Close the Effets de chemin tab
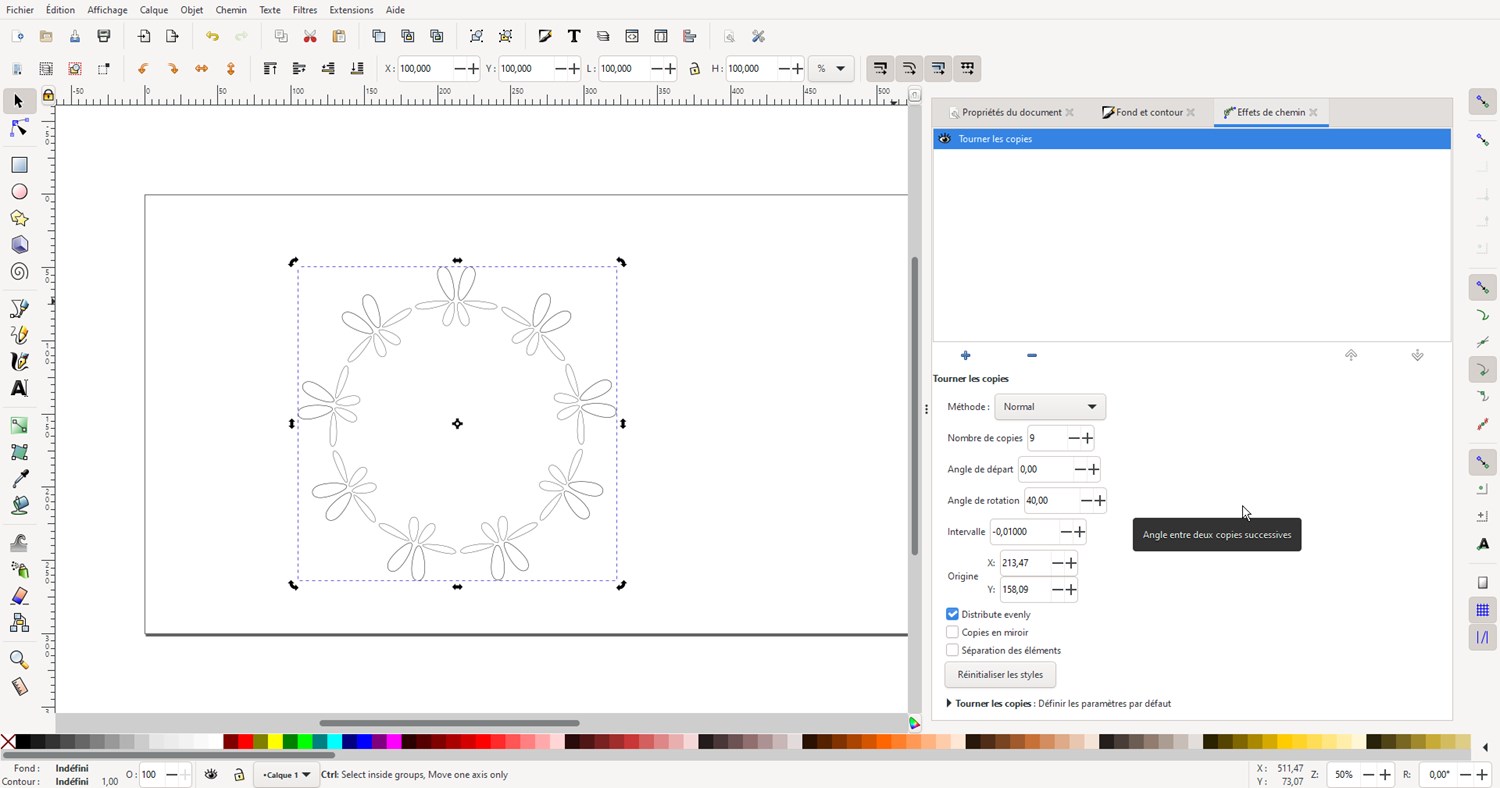 tap(1313, 113)
